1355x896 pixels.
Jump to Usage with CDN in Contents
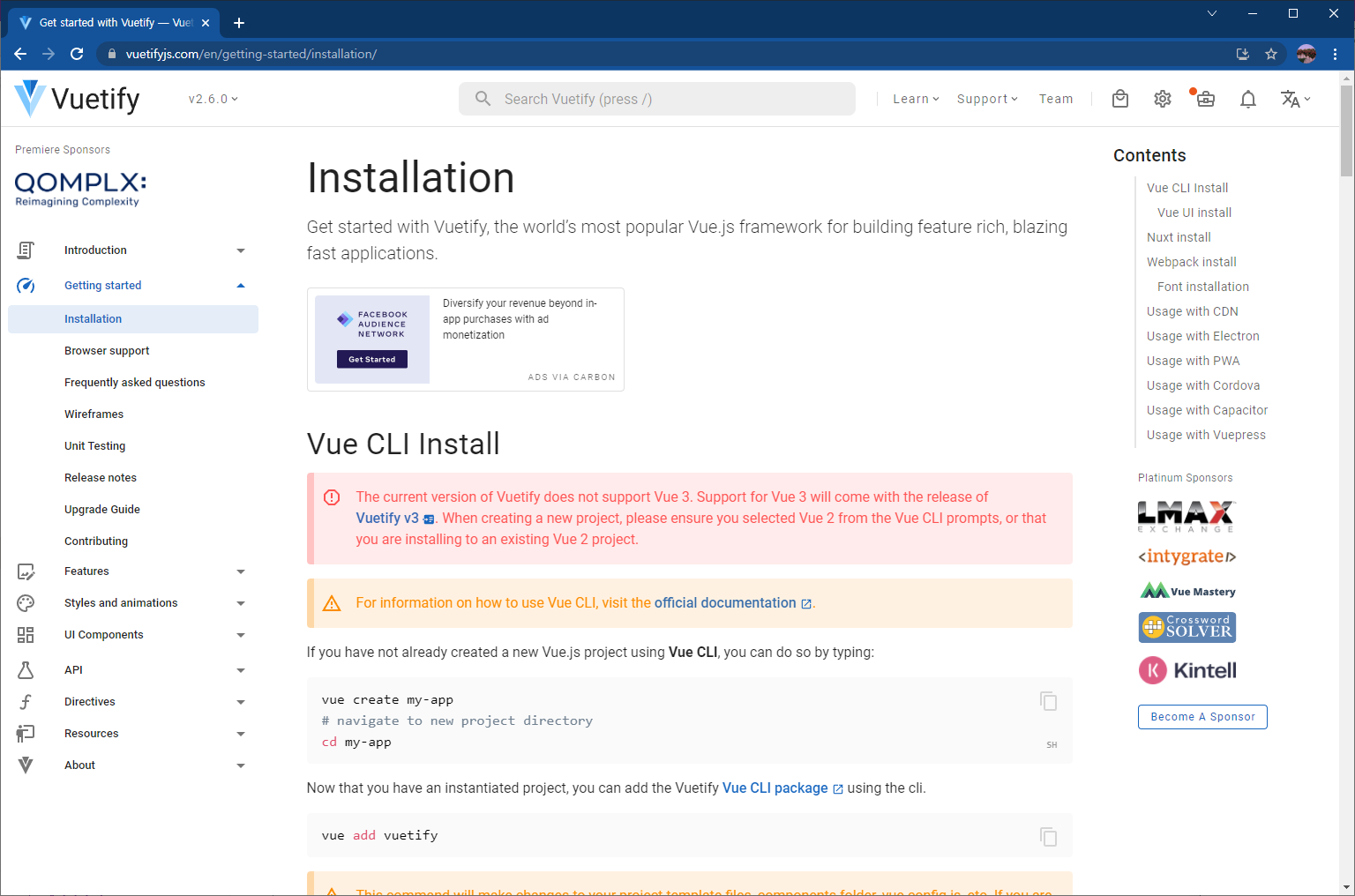pos(1193,311)
